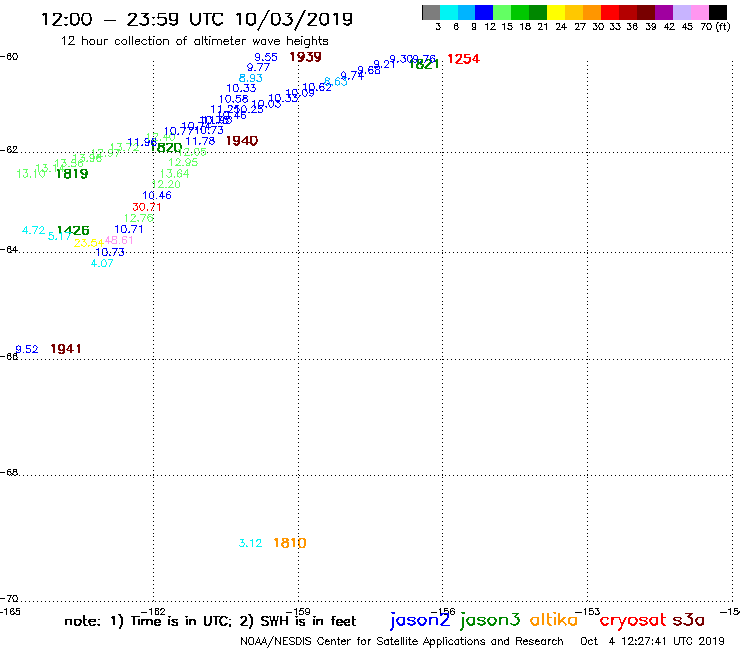This screenshot has height=650, width=740.
Task: Click the light green wave height value 12.76
Action: [x=139, y=218]
